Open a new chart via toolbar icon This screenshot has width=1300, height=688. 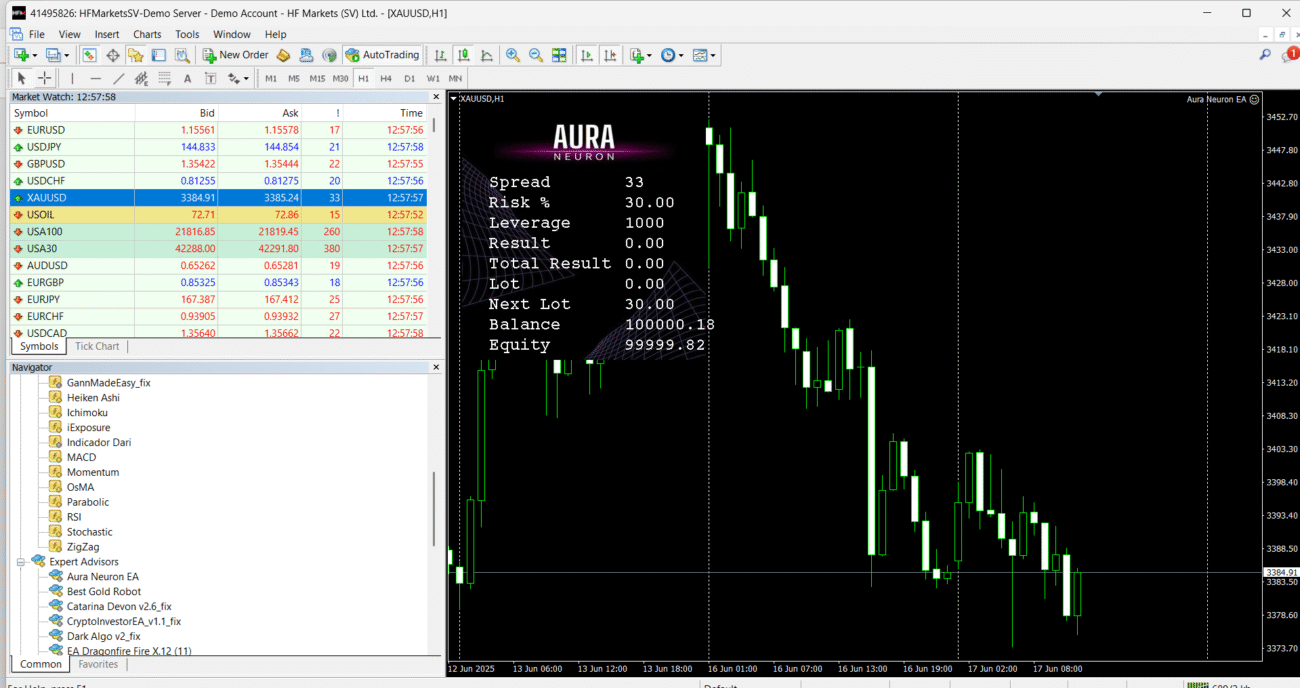(20, 55)
